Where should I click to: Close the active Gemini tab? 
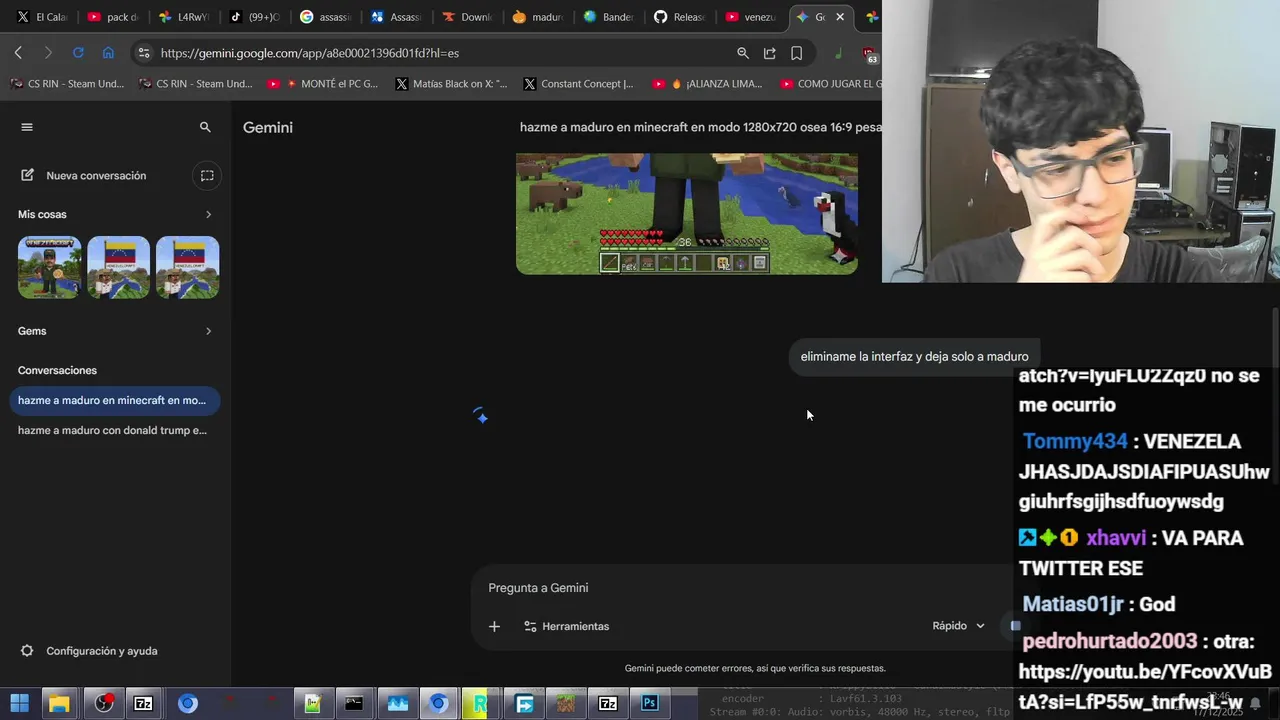tap(840, 17)
